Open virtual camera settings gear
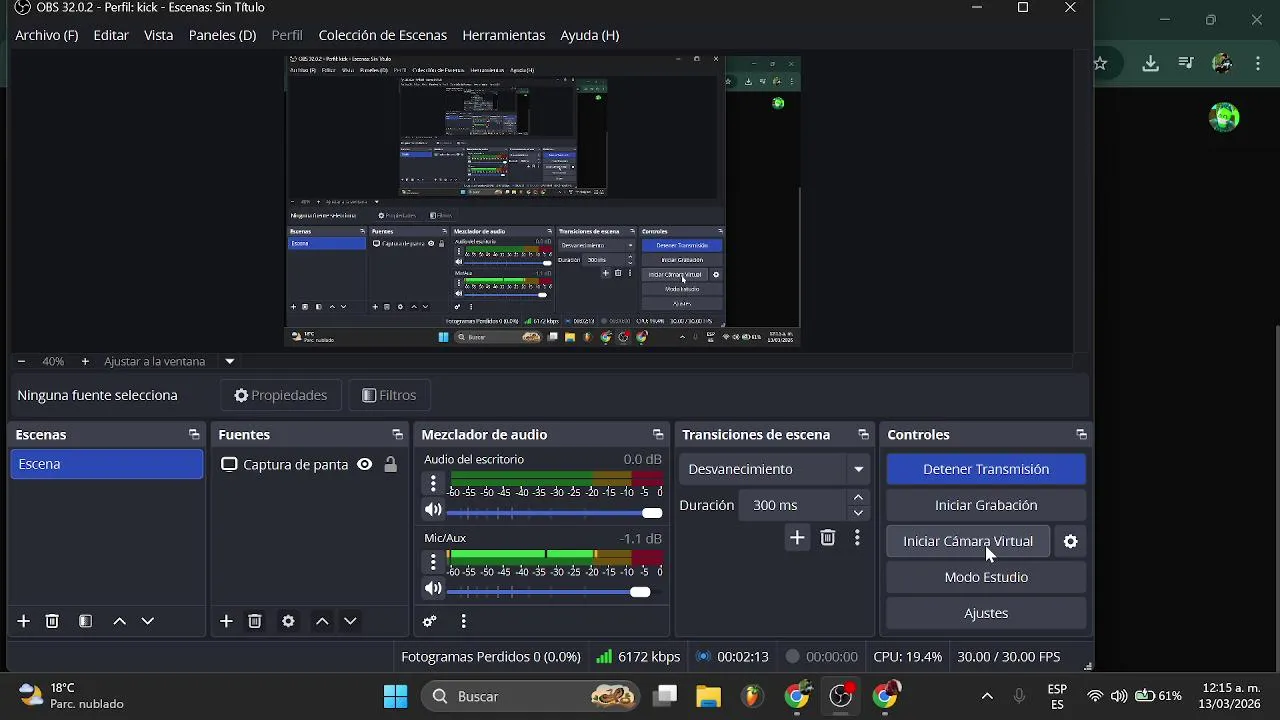Viewport: 1280px width, 720px height. point(1071,541)
